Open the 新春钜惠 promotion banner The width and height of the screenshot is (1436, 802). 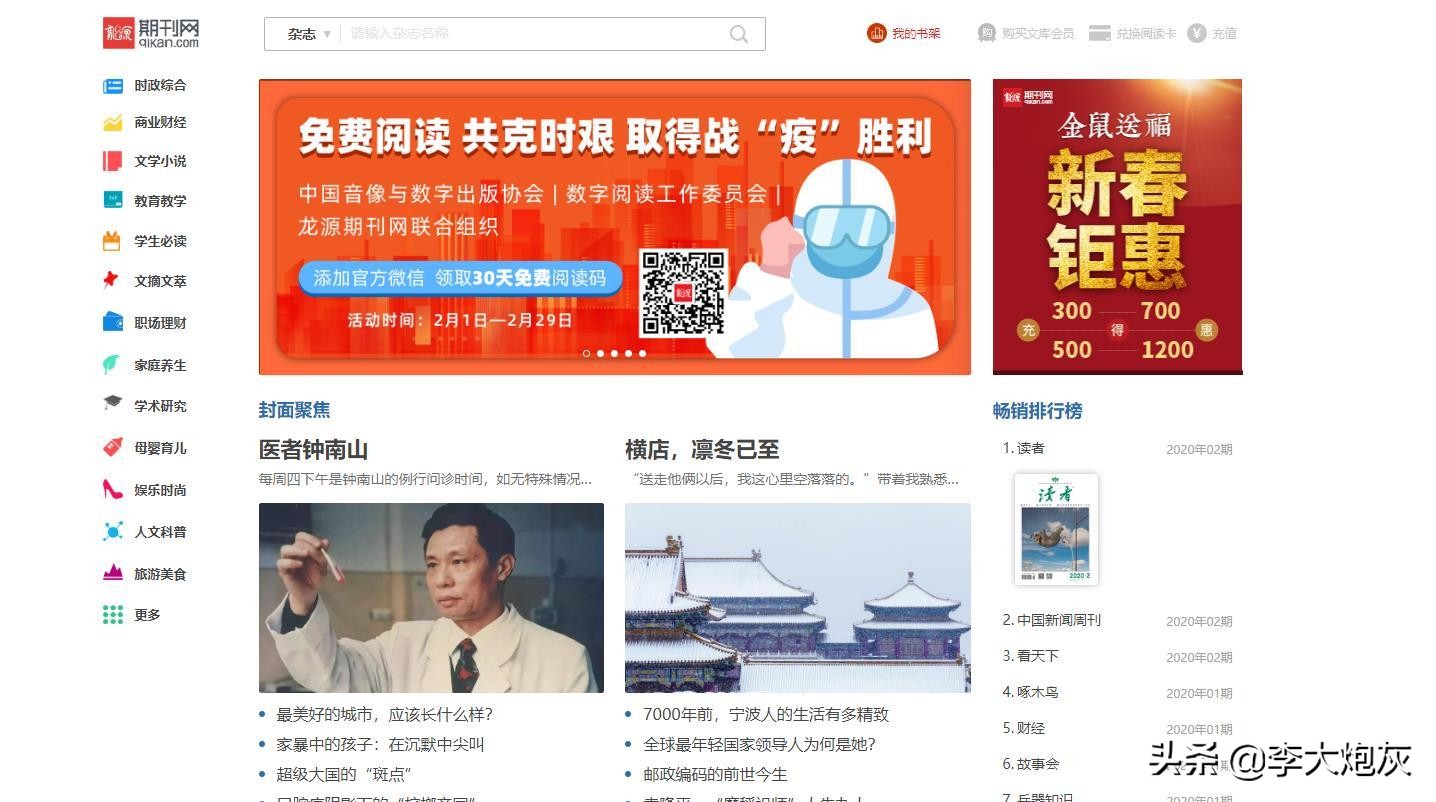(1117, 227)
